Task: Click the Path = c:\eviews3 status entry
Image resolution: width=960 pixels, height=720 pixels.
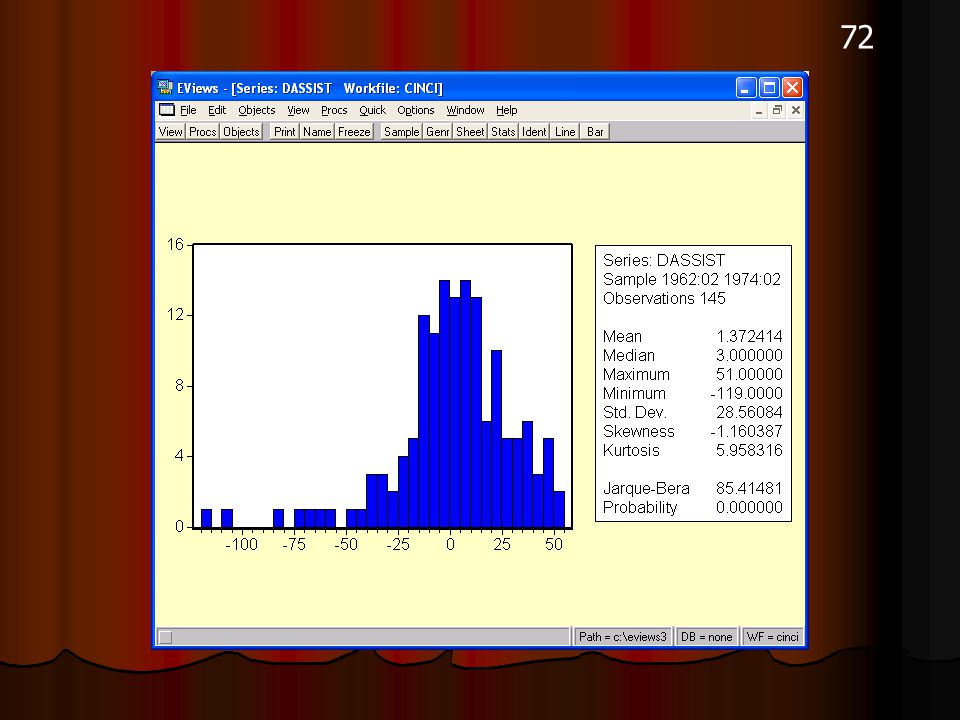Action: [623, 637]
